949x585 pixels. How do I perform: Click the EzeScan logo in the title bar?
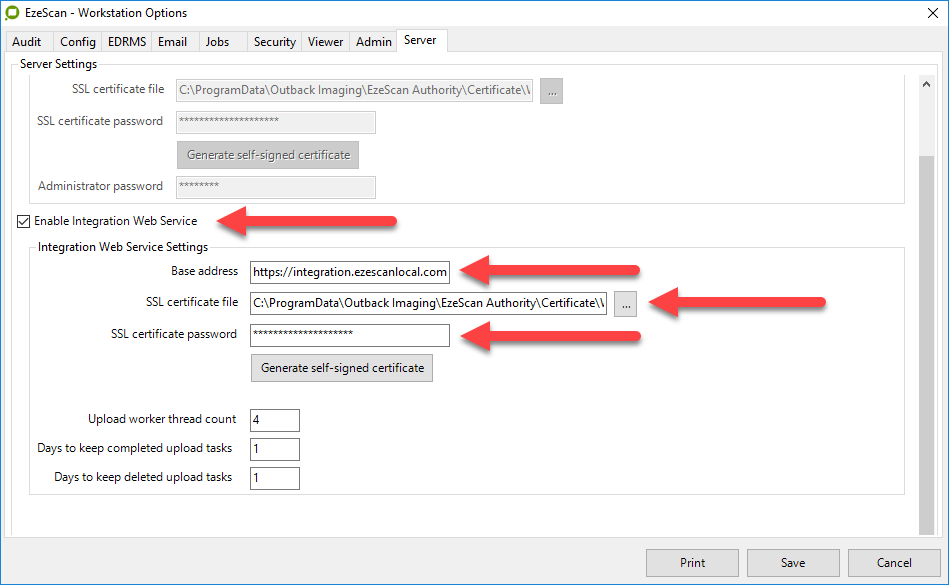tap(13, 13)
